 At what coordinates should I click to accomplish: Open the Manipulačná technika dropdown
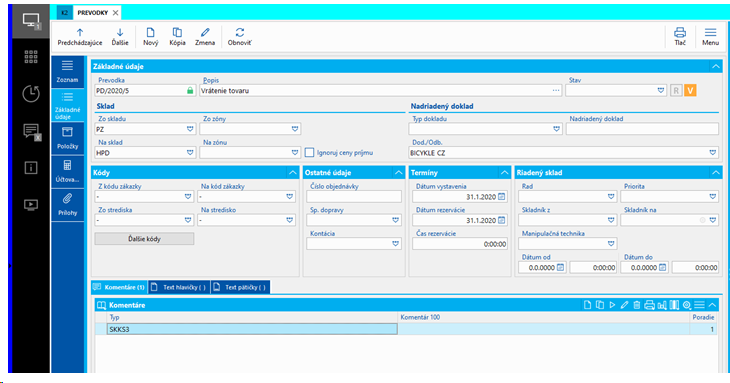[611, 244]
